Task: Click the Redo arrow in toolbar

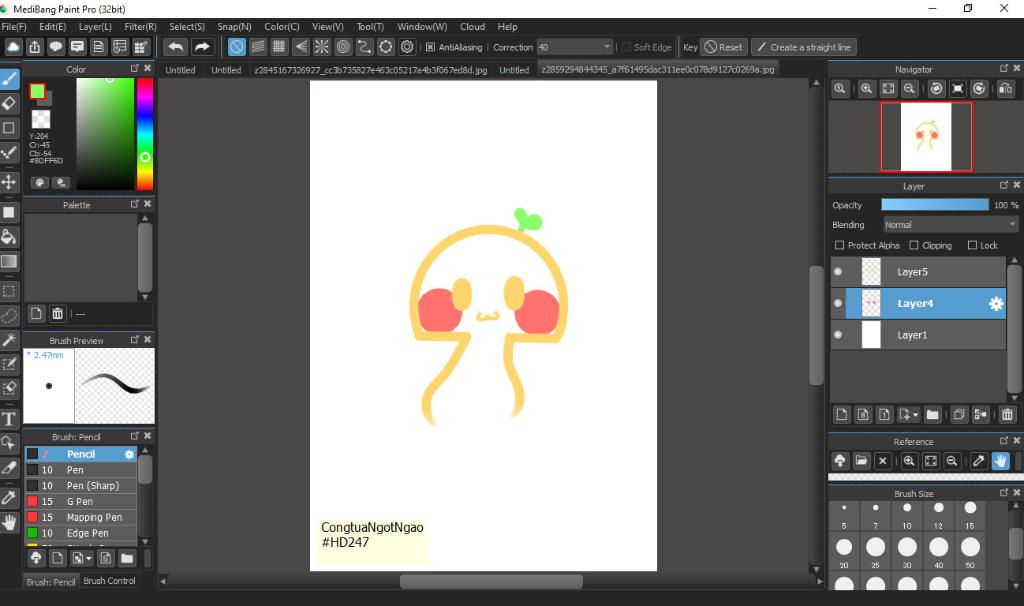Action: click(x=202, y=47)
